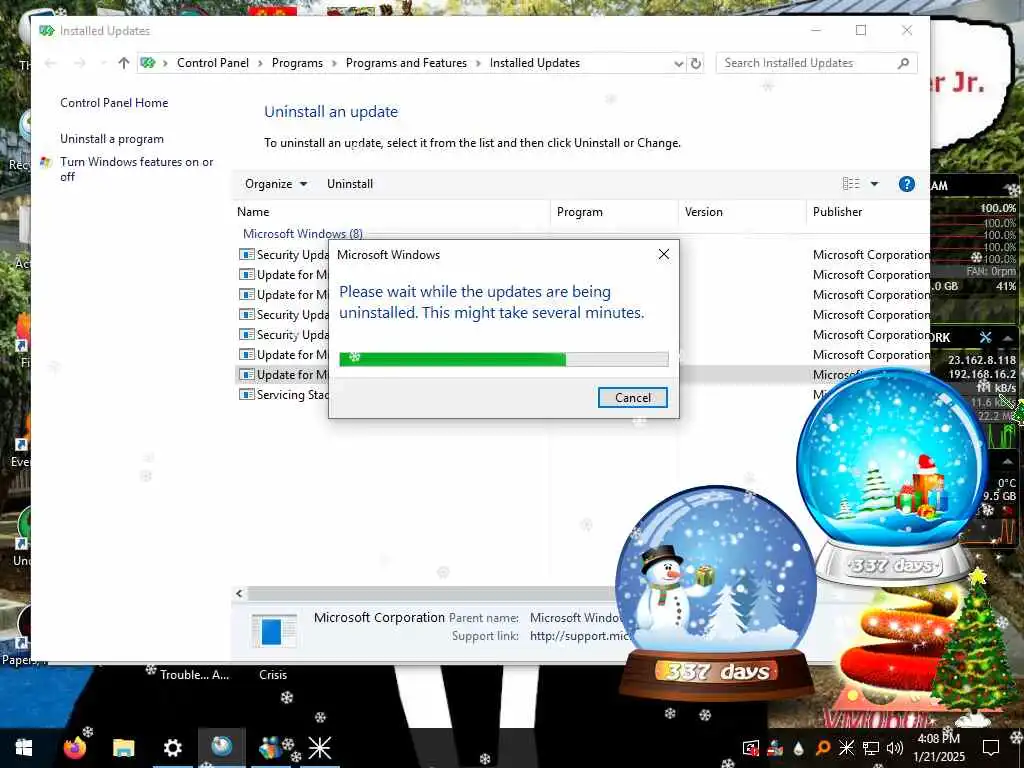Viewport: 1024px width, 768px height.
Task: Open the Windows Start menu
Action: click(24, 748)
